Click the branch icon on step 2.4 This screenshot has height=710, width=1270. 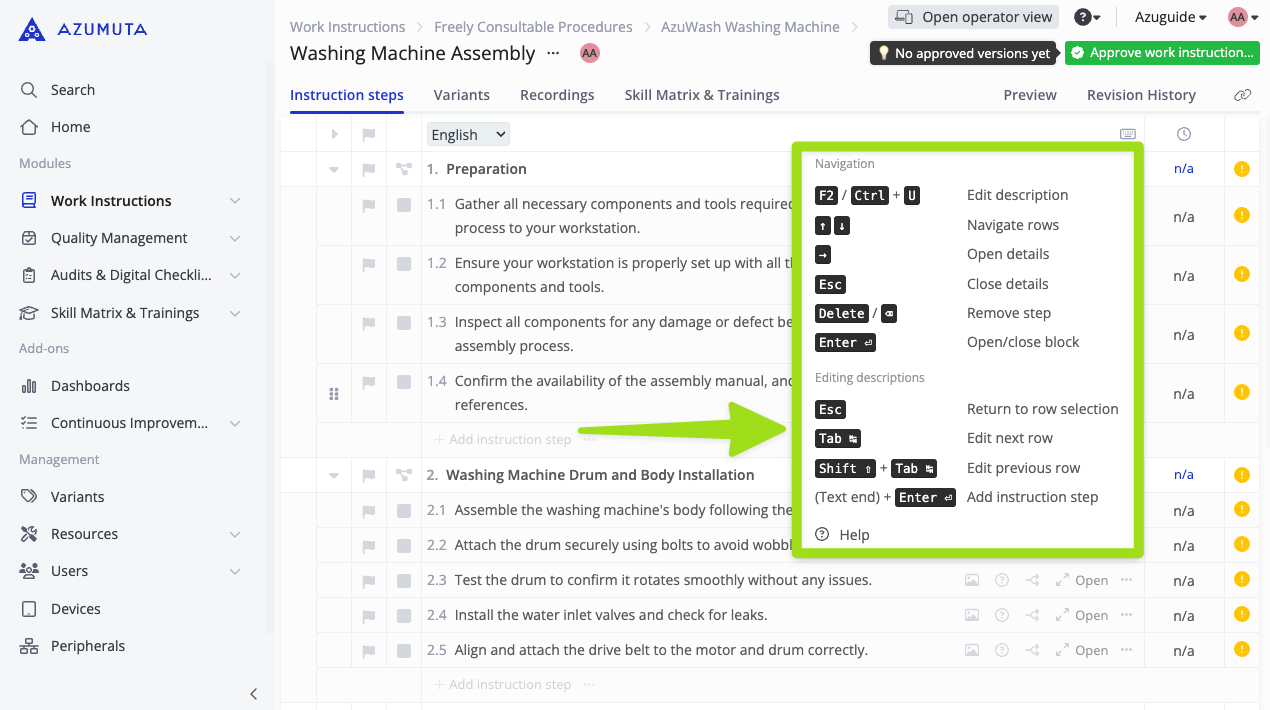(1033, 615)
